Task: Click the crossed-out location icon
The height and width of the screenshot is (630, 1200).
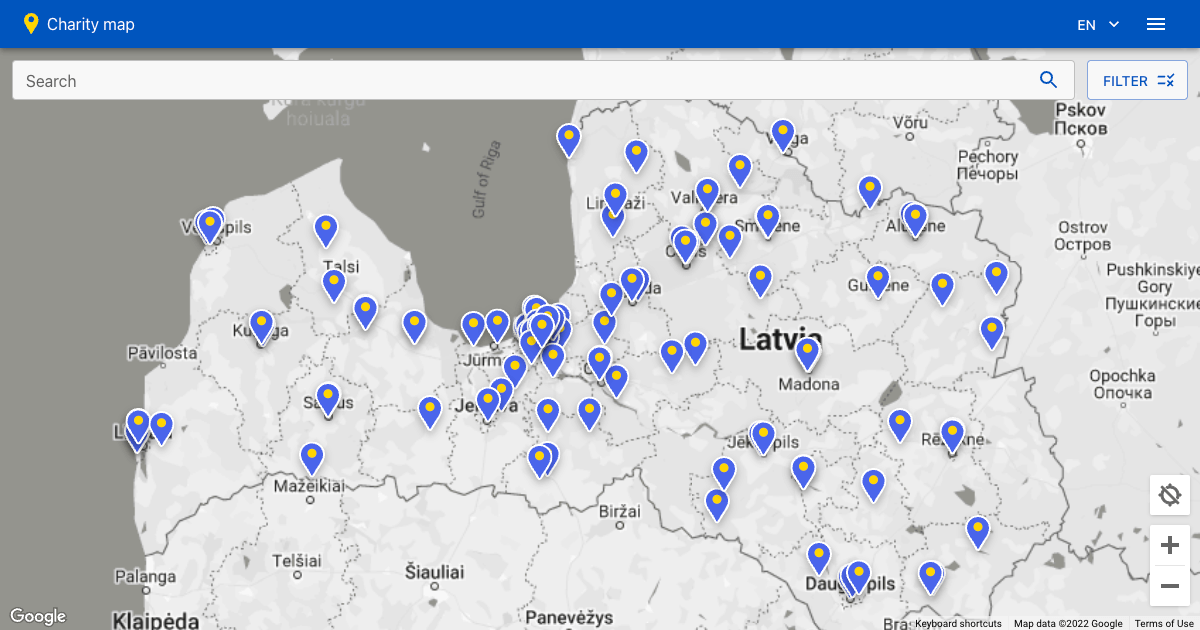Action: (1169, 494)
